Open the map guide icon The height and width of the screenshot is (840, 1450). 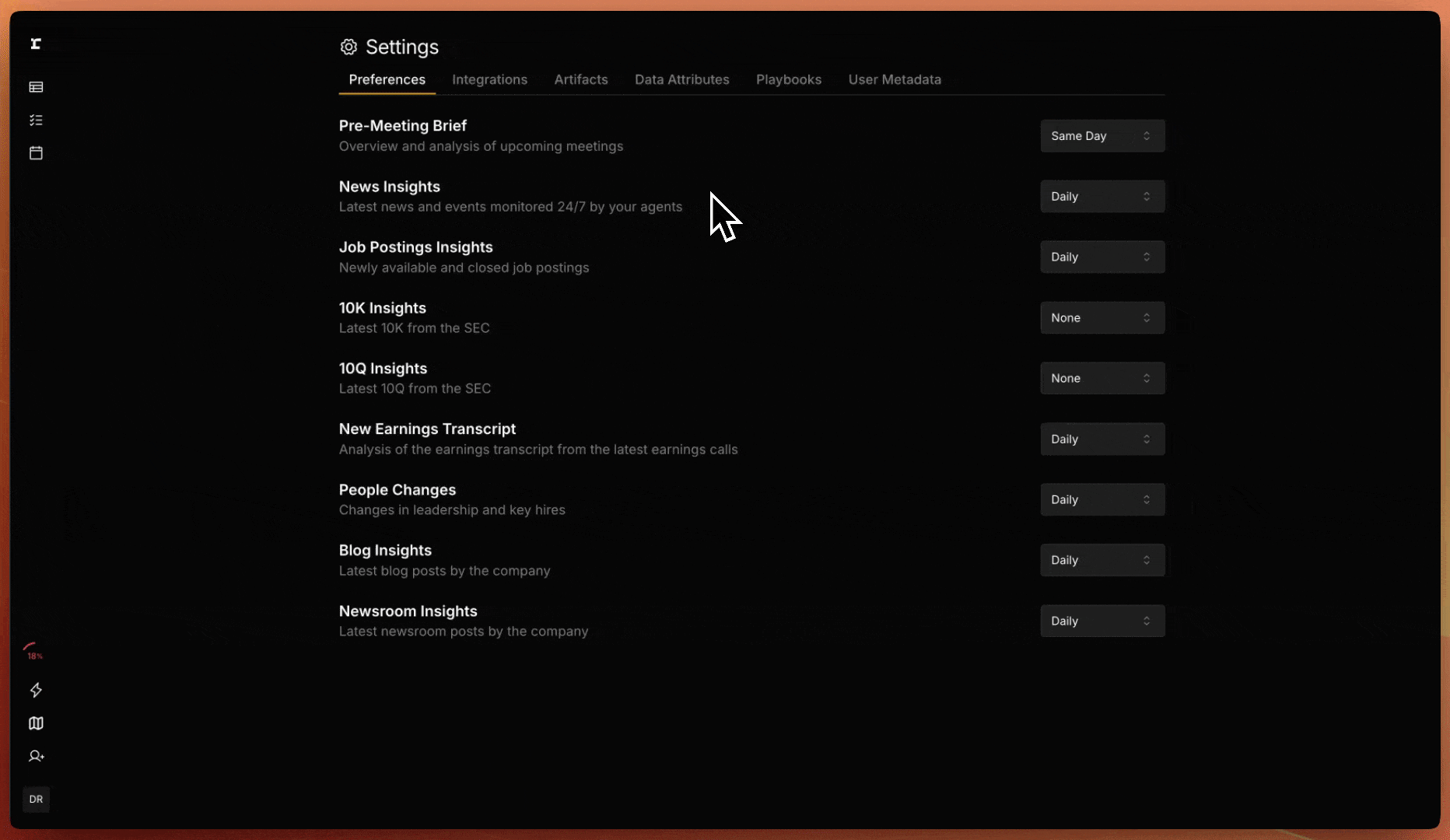click(x=36, y=723)
